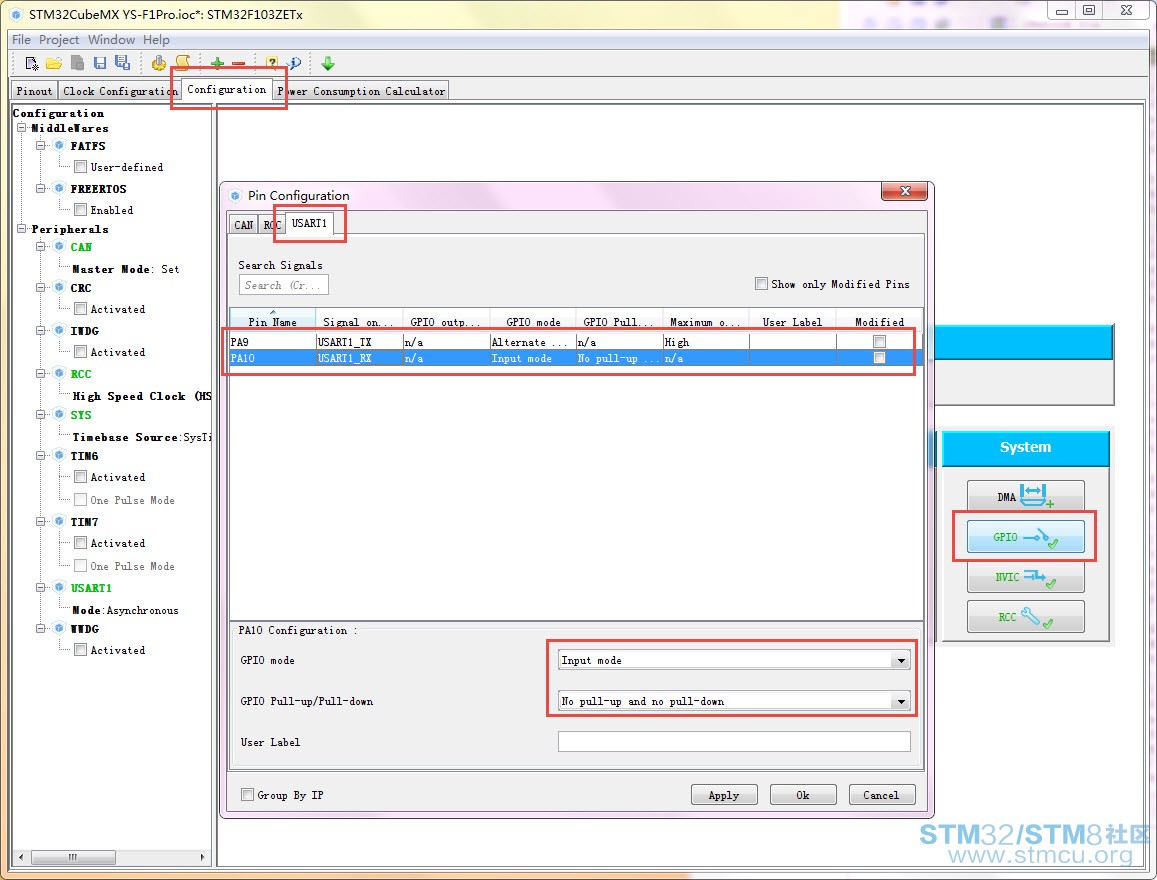Viewport: 1157px width, 880px height.
Task: Enable the FREERTOS Enabled checkbox
Action: click(x=80, y=209)
